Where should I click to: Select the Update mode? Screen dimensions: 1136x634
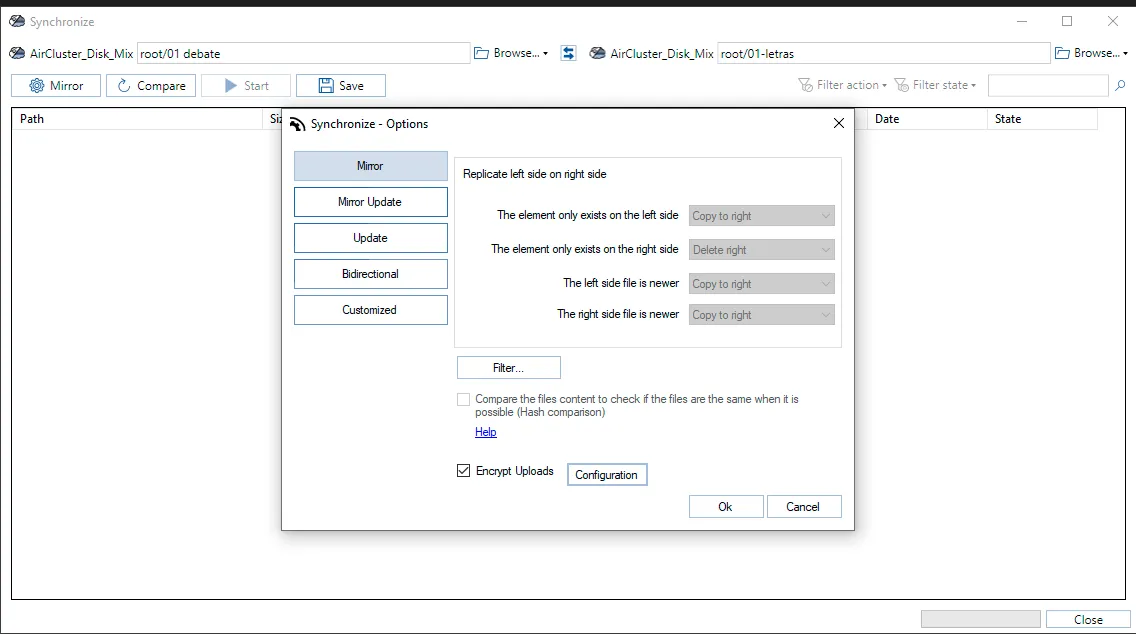[370, 238]
